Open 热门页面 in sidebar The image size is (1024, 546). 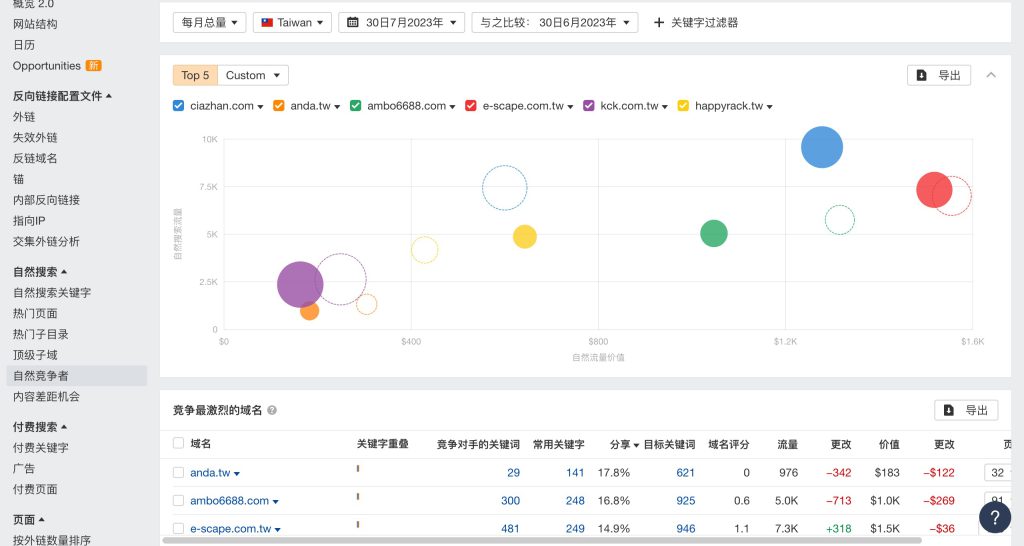pos(35,313)
